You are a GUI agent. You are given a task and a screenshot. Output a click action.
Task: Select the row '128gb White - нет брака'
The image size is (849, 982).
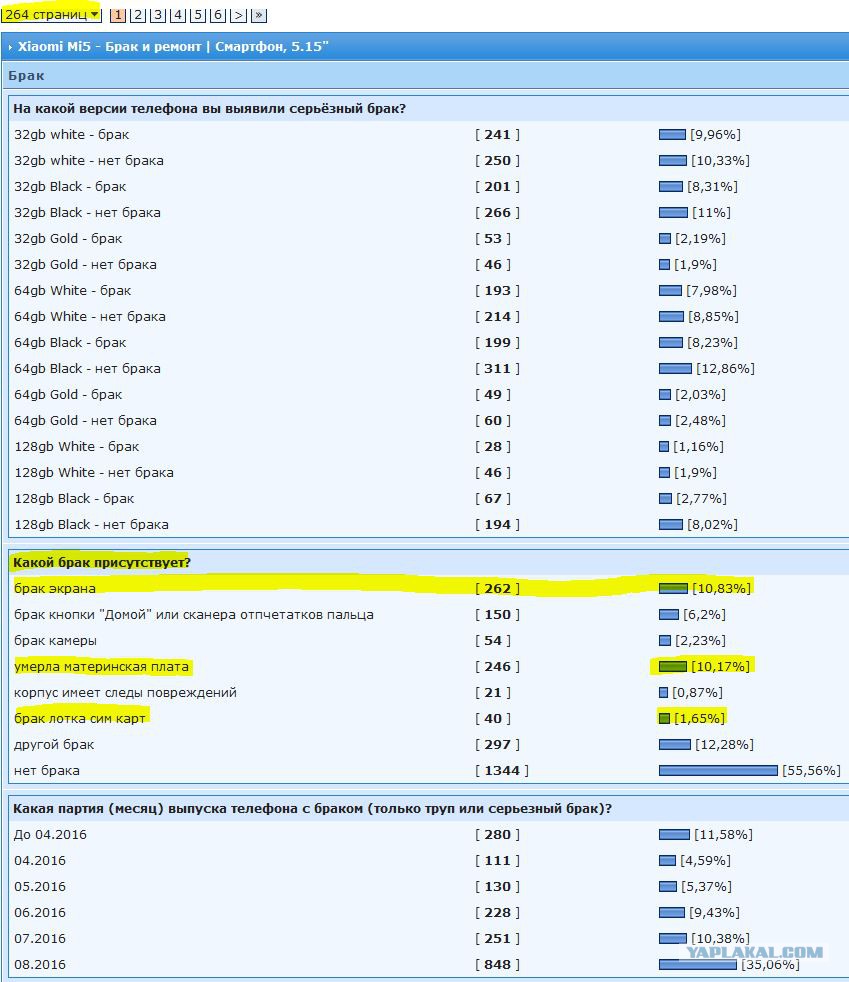click(428, 472)
